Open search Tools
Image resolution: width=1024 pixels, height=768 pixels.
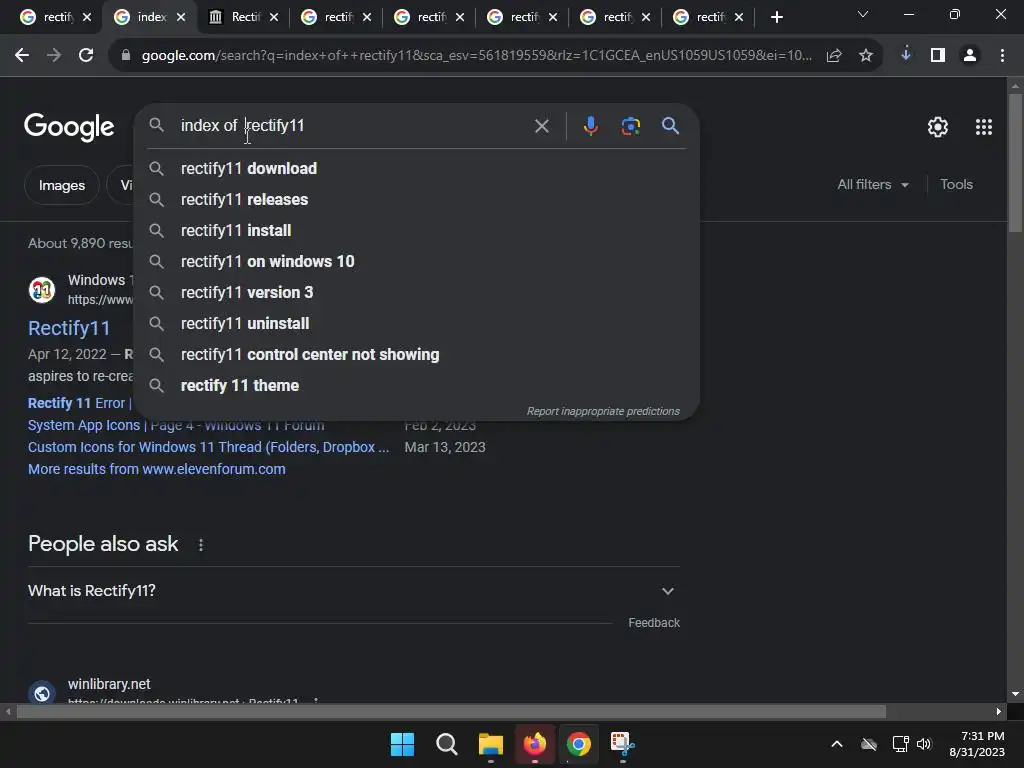tap(956, 185)
